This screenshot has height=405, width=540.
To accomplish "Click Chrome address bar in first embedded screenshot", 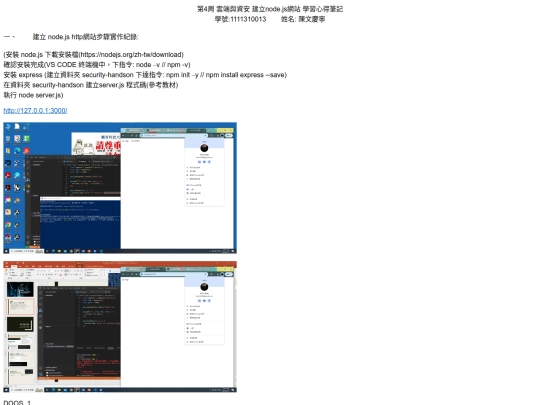I will coord(174,135).
